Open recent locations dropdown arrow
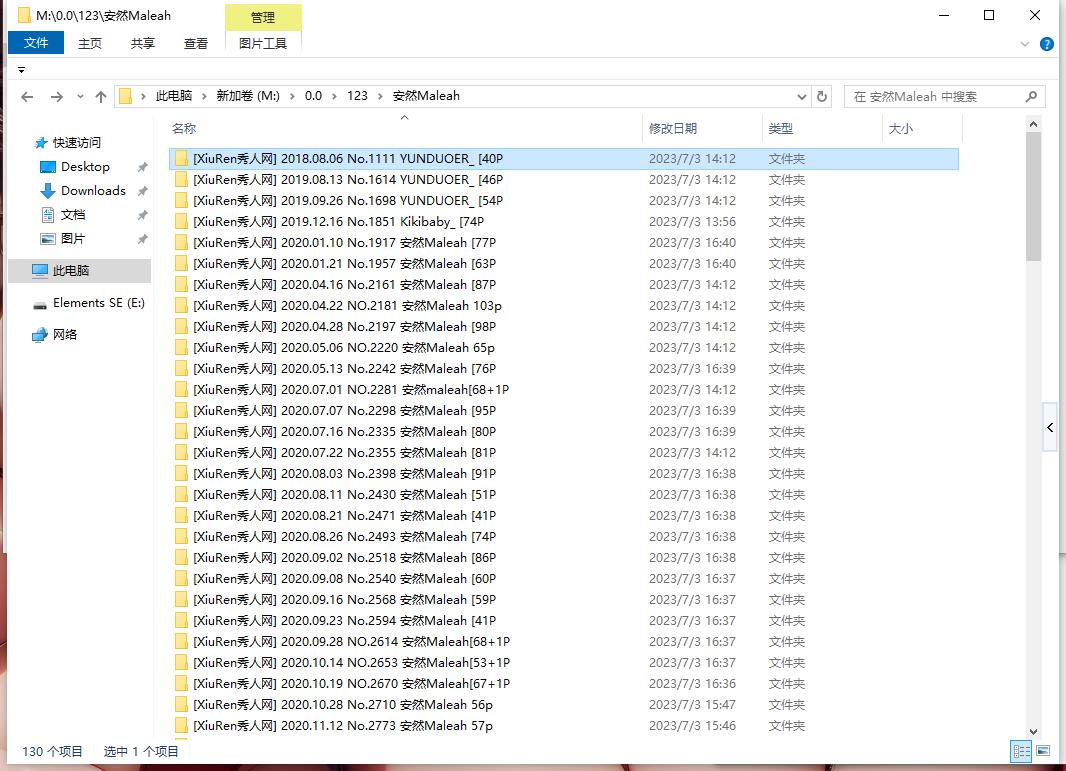 tap(80, 97)
